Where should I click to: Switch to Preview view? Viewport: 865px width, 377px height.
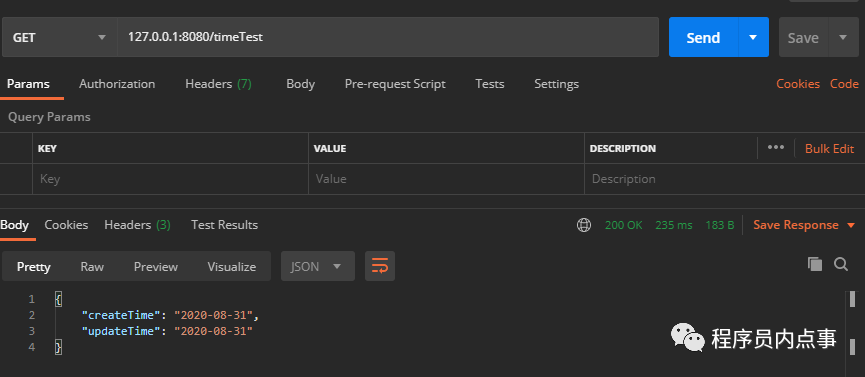(x=156, y=267)
